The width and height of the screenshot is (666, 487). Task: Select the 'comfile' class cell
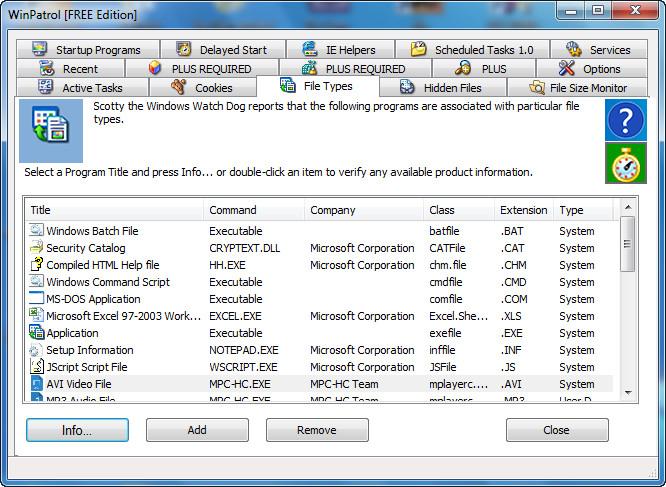(446, 299)
